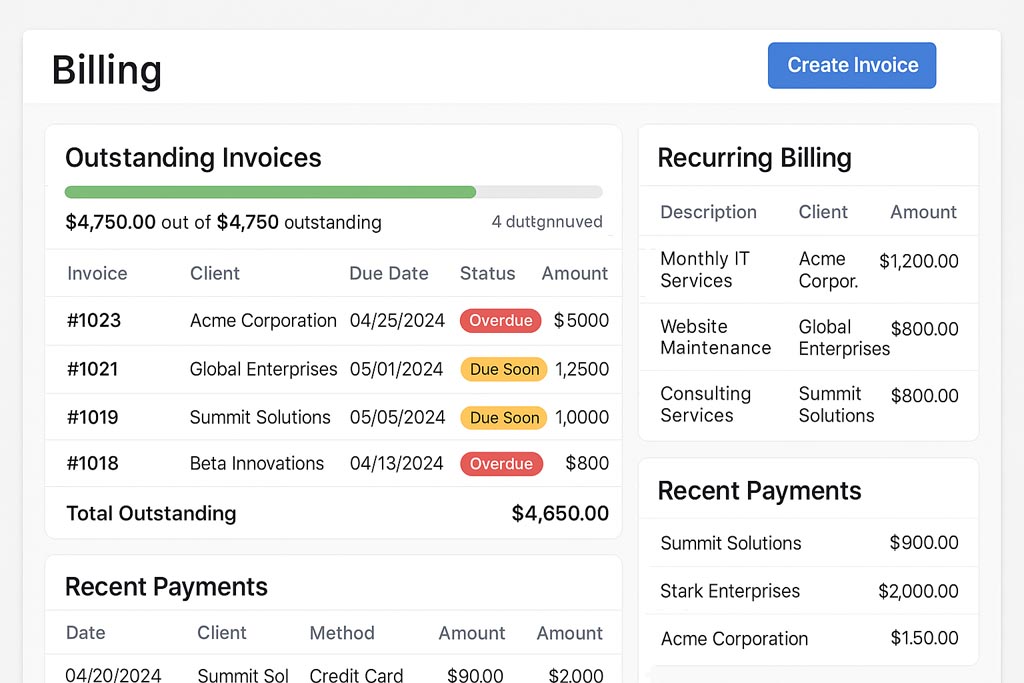Screen dimensions: 1024x683
Task: Click the Create Invoice button
Action: point(852,65)
